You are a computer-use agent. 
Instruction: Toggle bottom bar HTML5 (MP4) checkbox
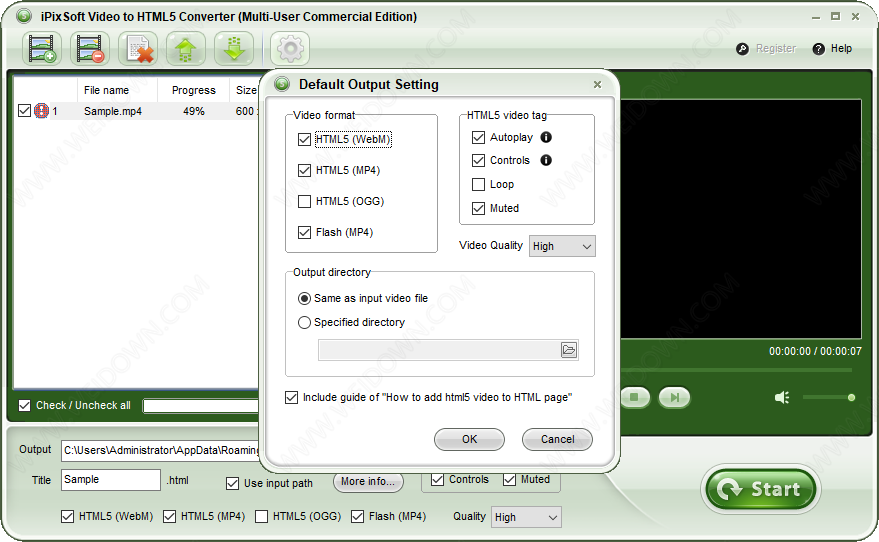pyautogui.click(x=169, y=516)
